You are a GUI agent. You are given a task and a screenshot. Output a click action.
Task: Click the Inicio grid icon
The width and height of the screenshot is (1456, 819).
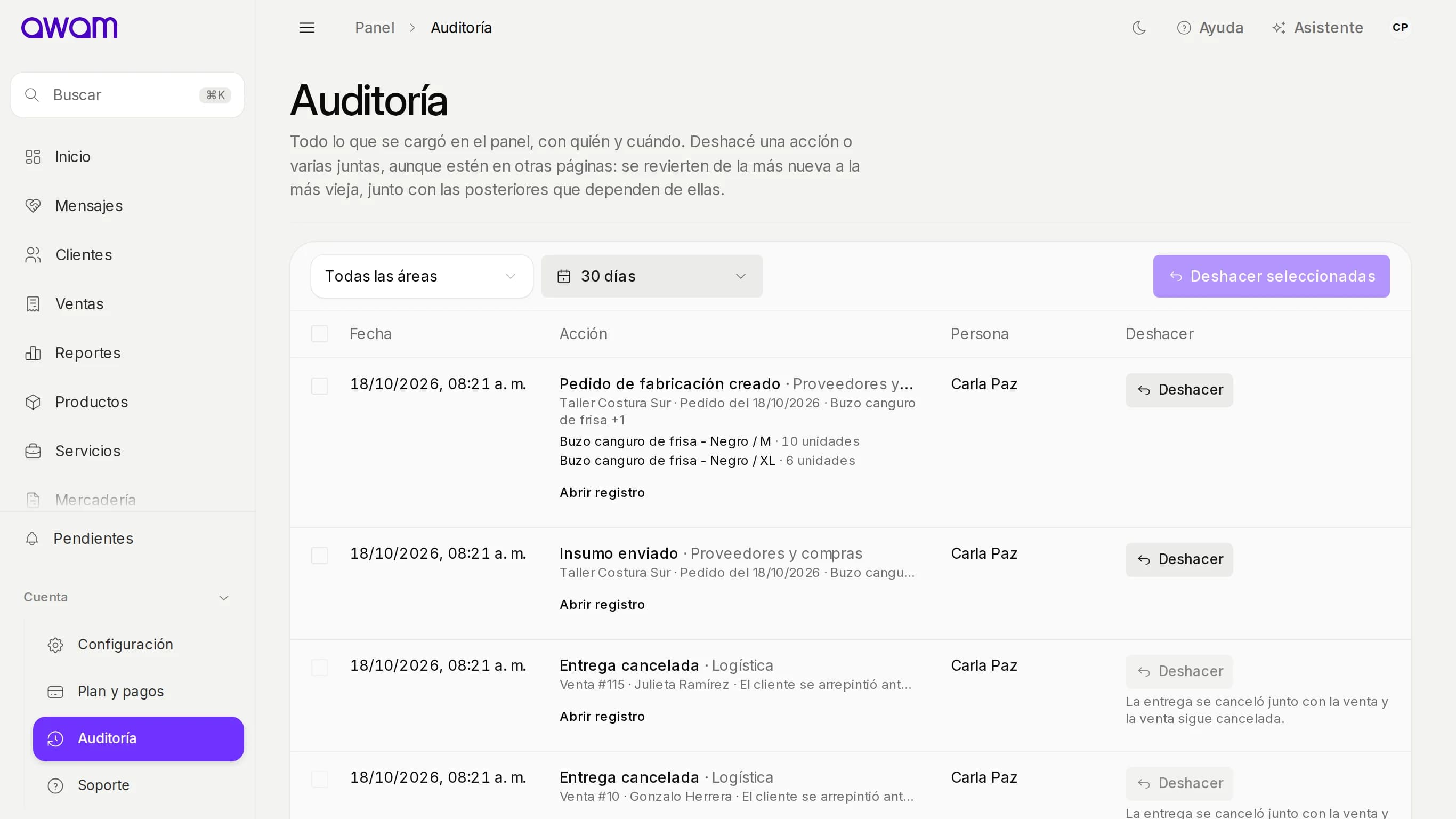[x=33, y=157]
